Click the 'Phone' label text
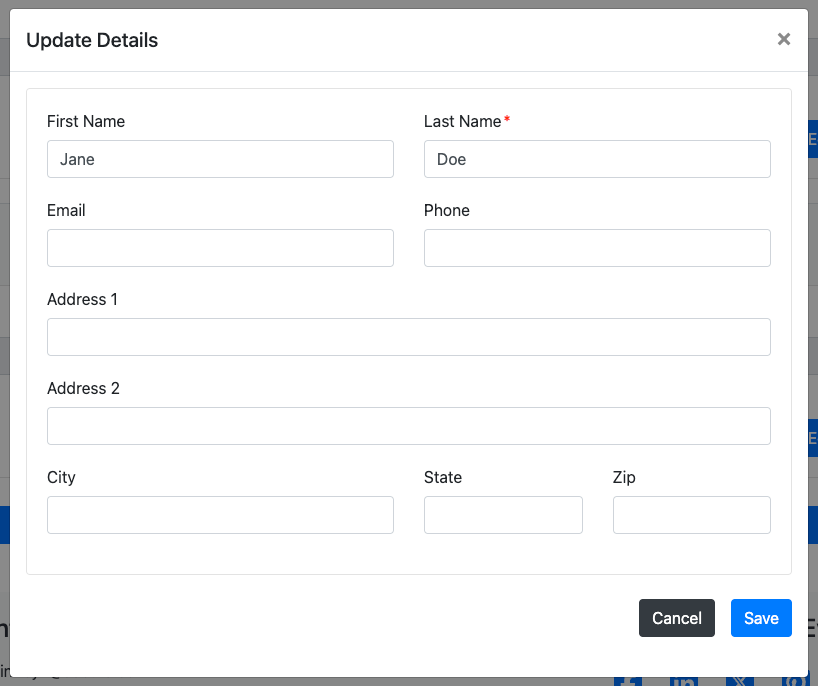This screenshot has height=686, width=818. [x=447, y=210]
